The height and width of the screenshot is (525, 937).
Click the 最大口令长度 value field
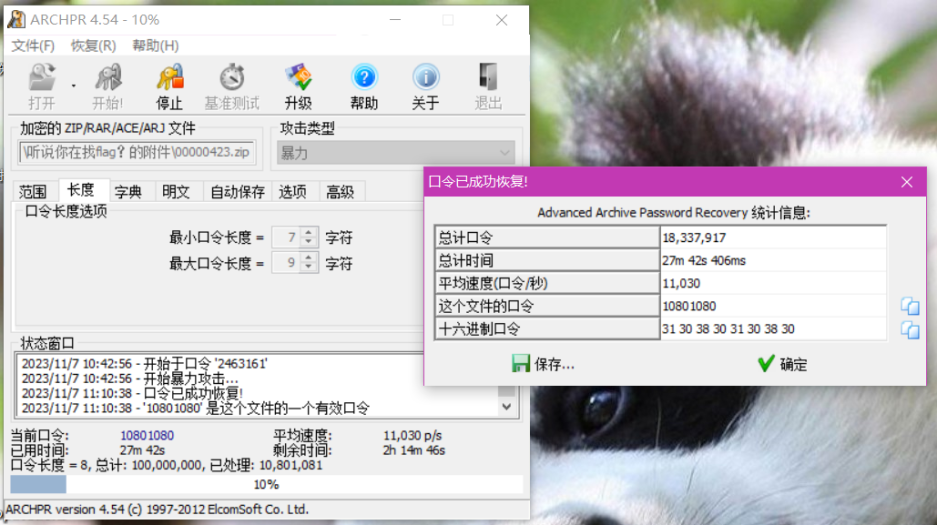(x=287, y=262)
